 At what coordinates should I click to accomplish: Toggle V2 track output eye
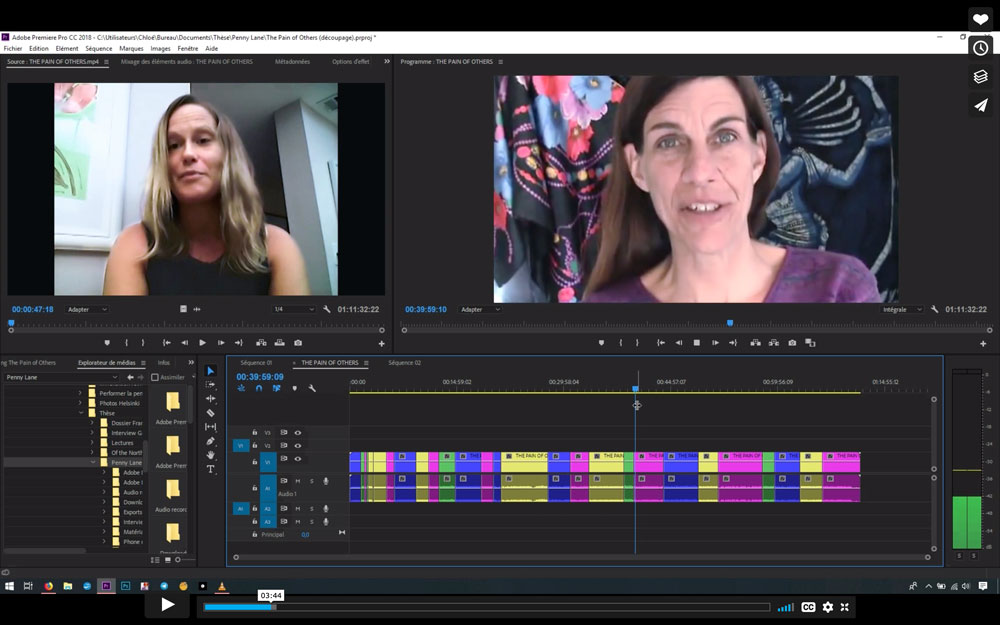coord(297,446)
